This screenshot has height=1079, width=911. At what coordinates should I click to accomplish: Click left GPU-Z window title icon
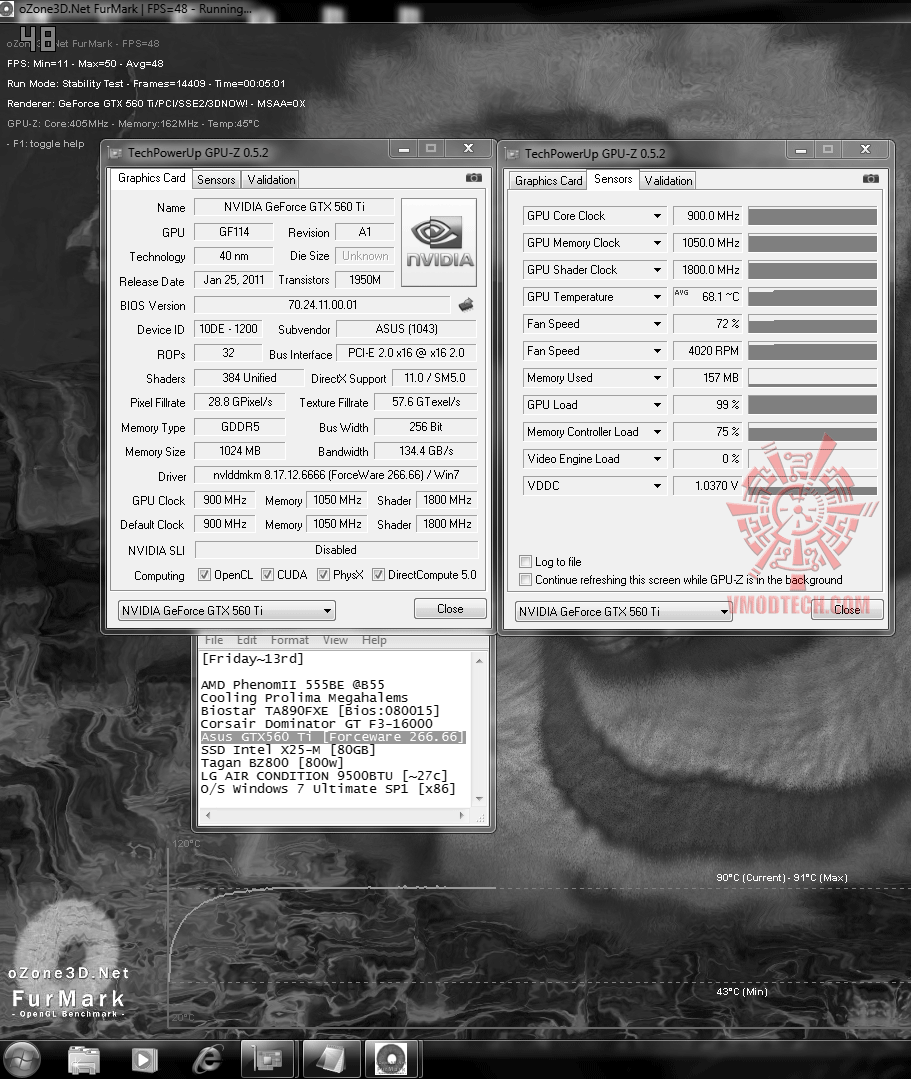click(x=115, y=153)
